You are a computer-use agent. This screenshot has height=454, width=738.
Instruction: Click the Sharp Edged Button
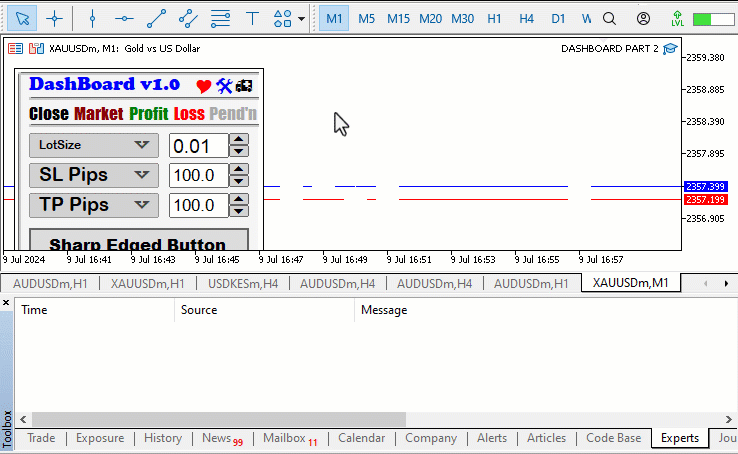click(x=139, y=240)
